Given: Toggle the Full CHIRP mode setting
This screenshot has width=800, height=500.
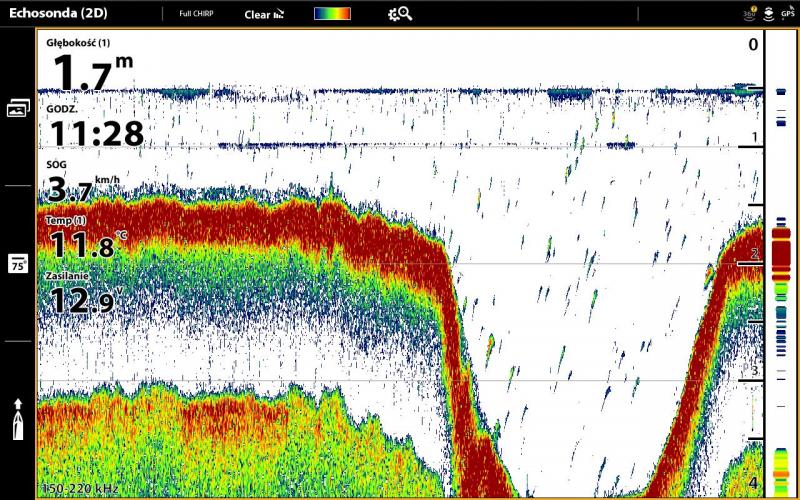Looking at the screenshot, I should [x=194, y=15].
